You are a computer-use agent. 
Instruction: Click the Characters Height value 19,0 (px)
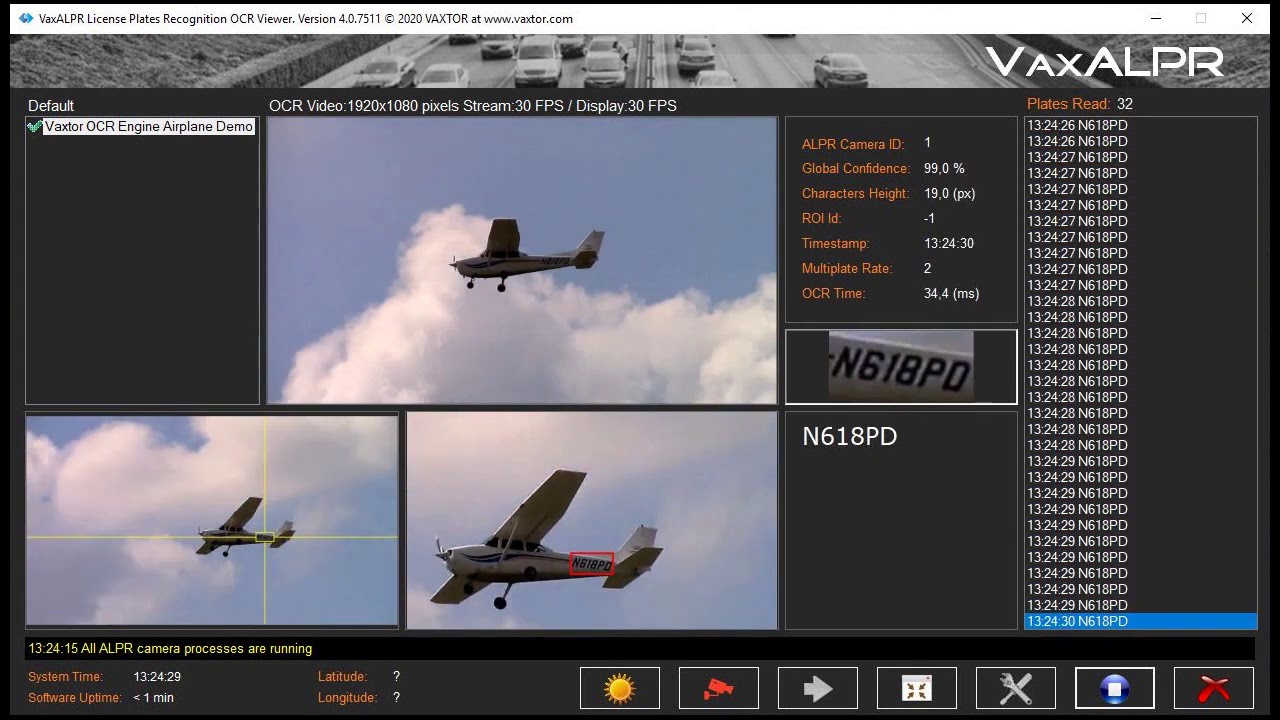949,193
